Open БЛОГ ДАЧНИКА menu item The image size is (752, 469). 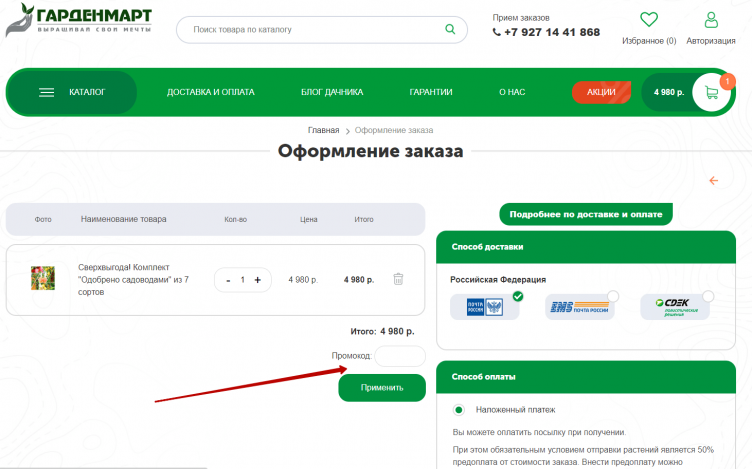click(332, 92)
